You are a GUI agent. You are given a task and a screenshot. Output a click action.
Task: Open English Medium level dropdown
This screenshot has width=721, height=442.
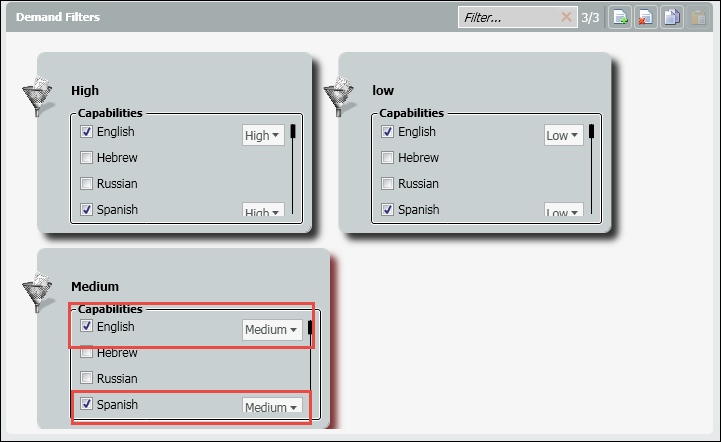click(x=272, y=330)
